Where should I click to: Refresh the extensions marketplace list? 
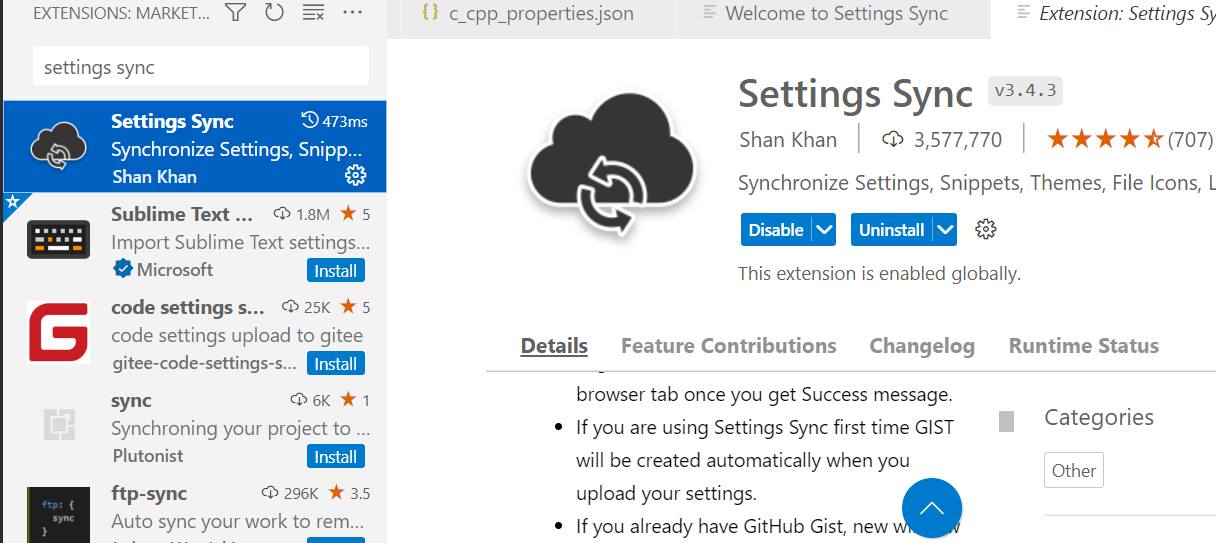point(274,13)
